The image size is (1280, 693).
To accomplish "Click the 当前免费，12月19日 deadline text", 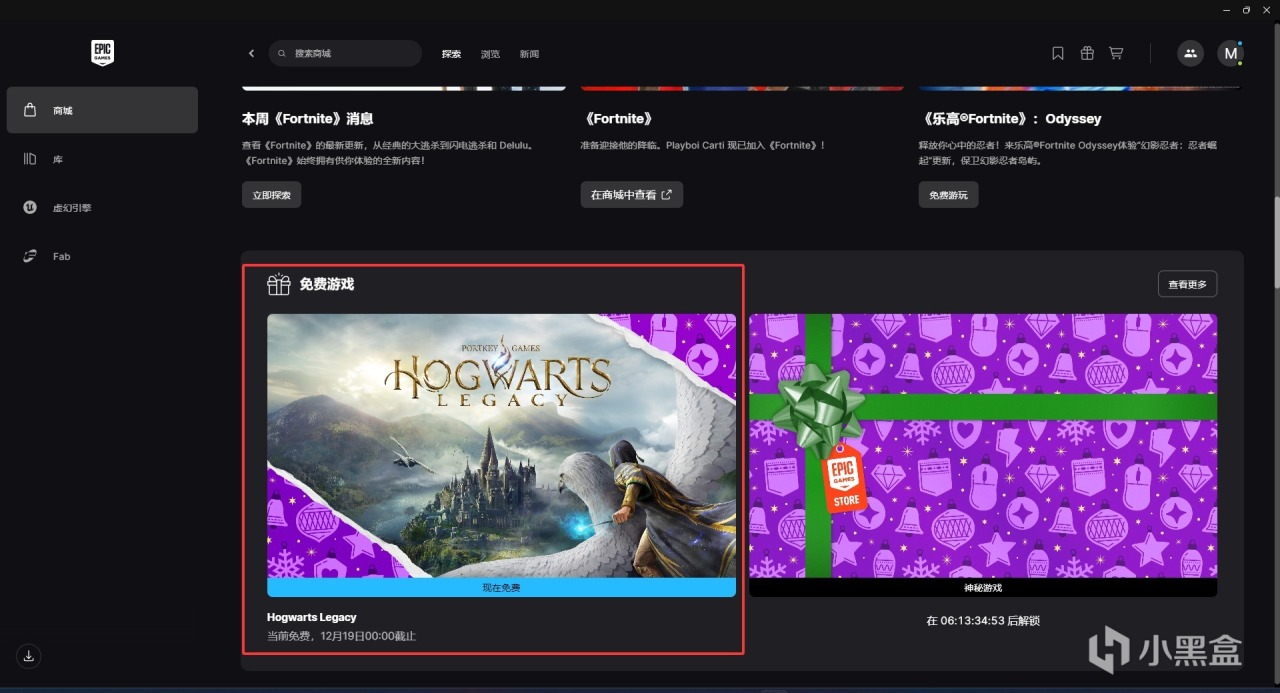I will [341, 636].
